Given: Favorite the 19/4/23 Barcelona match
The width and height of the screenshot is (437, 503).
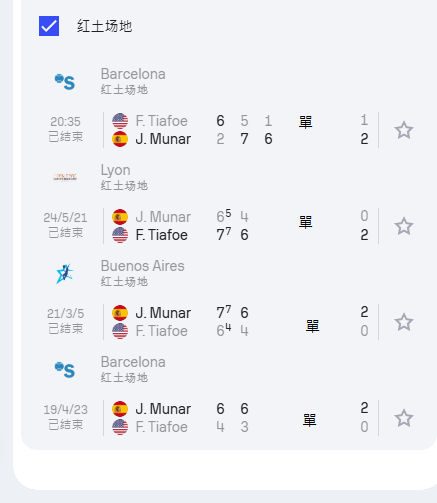Looking at the screenshot, I should (404, 418).
